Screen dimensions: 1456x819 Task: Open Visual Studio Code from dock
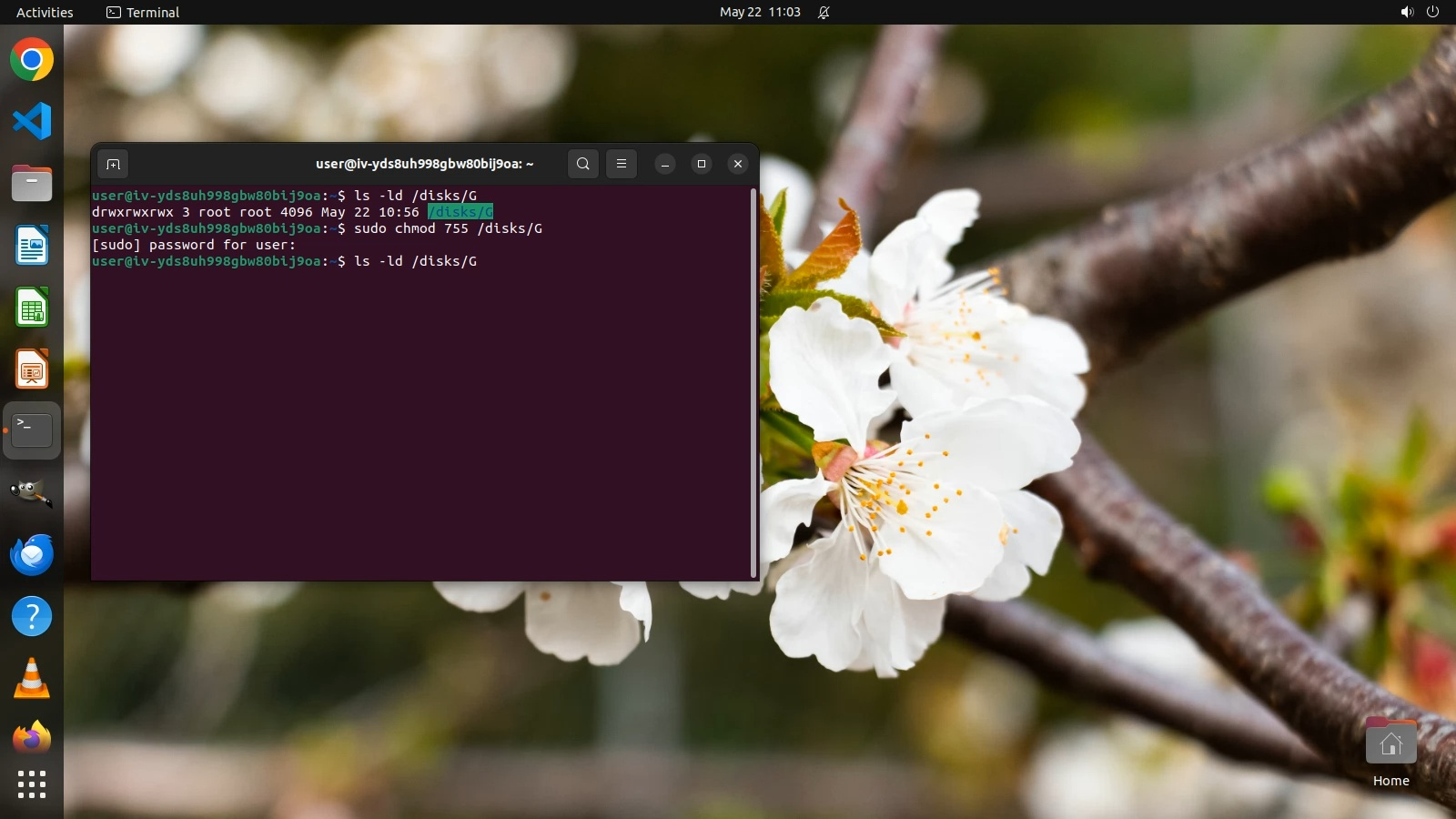32,121
